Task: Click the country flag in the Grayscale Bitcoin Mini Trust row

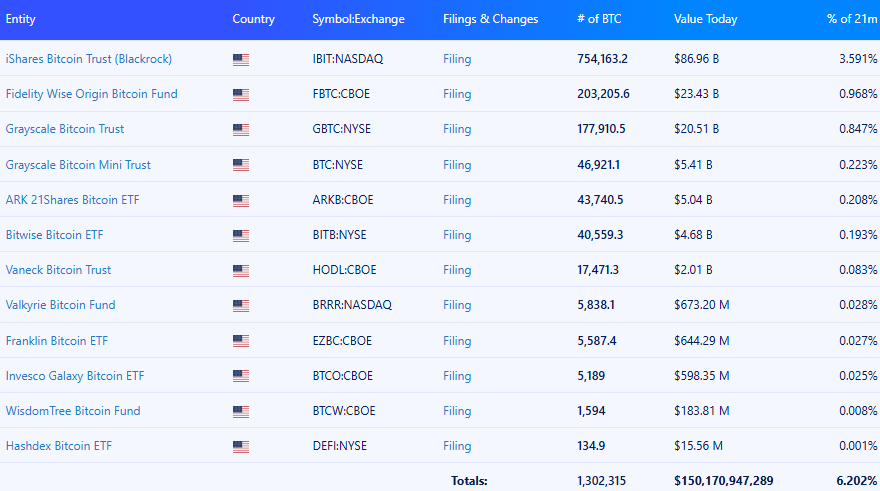Action: pyautogui.click(x=240, y=165)
